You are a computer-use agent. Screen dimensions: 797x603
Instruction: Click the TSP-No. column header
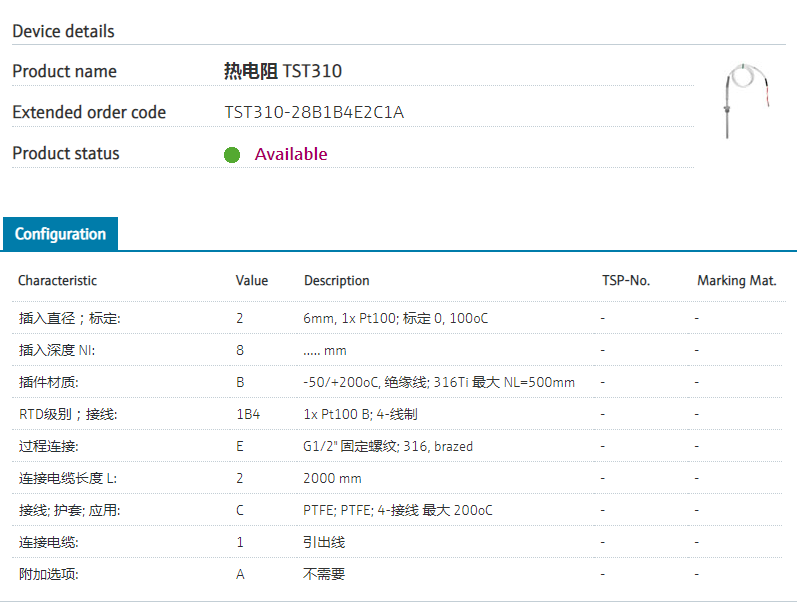click(x=626, y=281)
